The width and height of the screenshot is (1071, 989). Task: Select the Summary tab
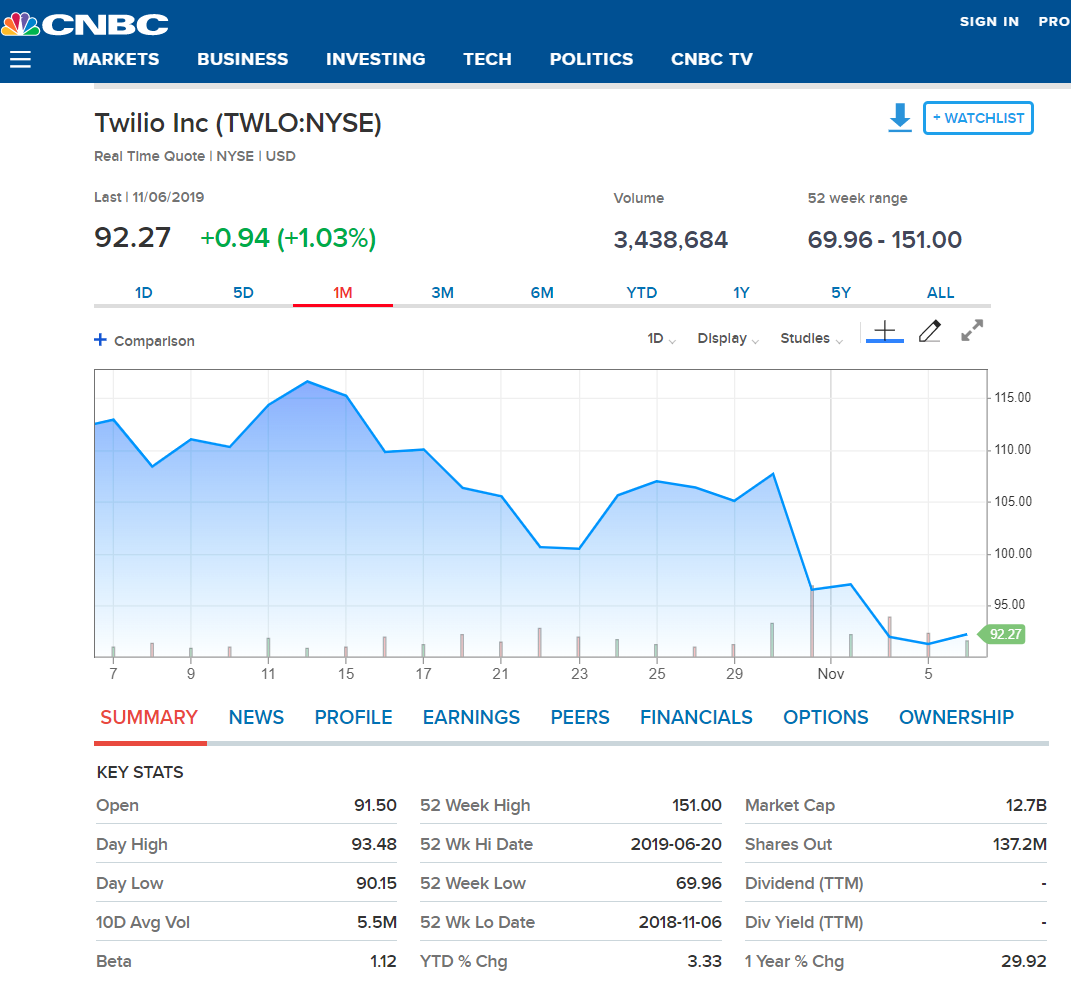[x=149, y=717]
